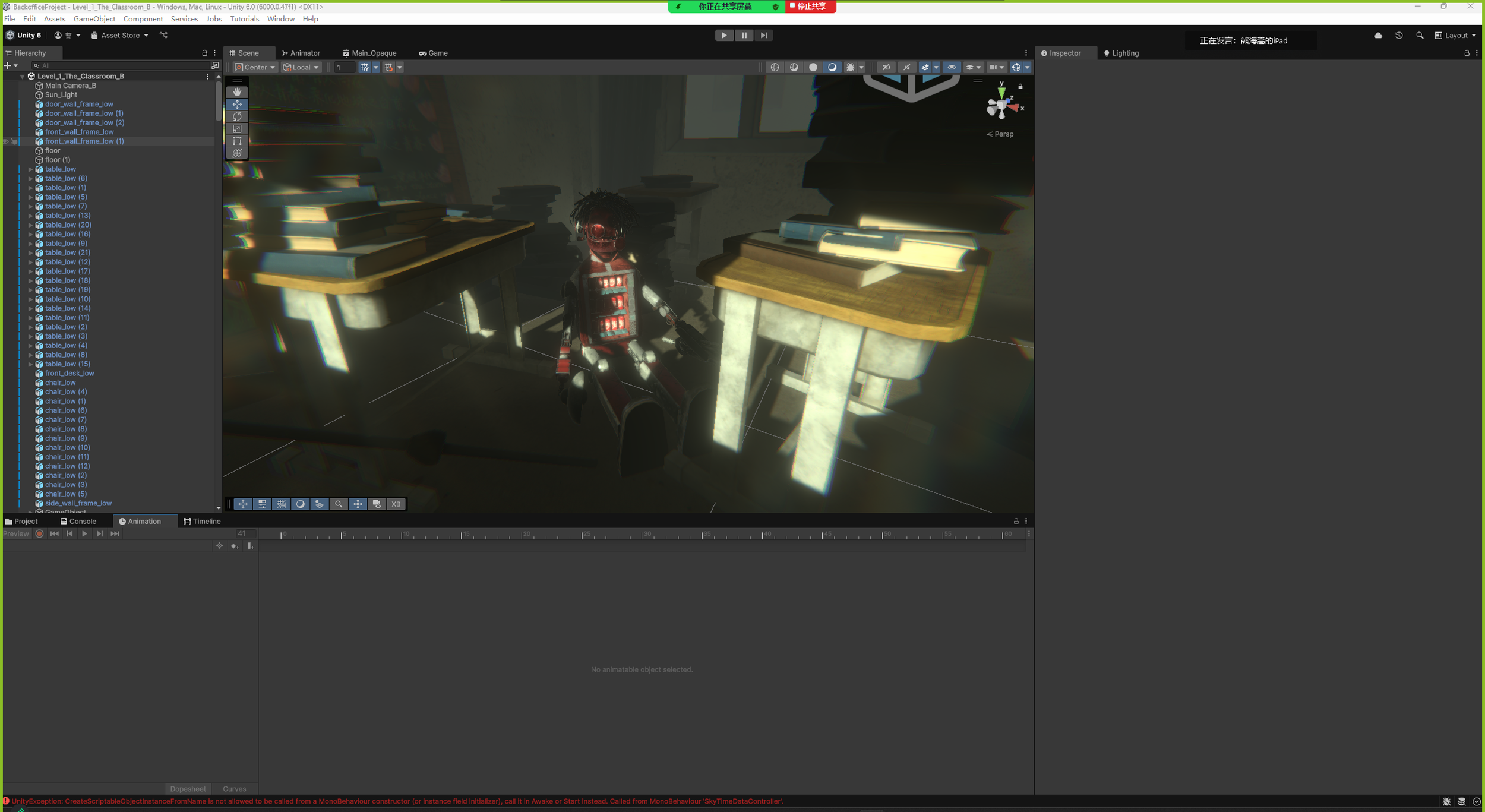Click the Curves button in Animation panel
This screenshot has height=812, width=1485.
(234, 789)
